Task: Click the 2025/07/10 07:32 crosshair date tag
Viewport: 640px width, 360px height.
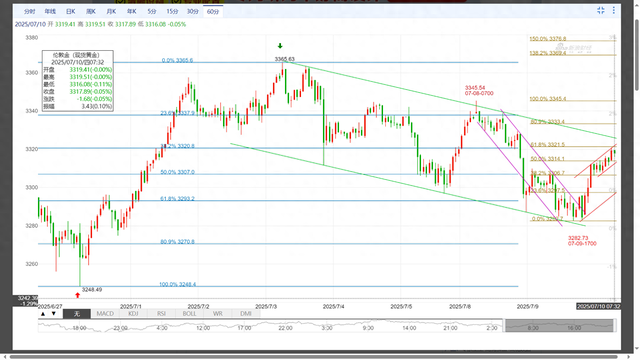Action: pyautogui.click(x=598, y=307)
